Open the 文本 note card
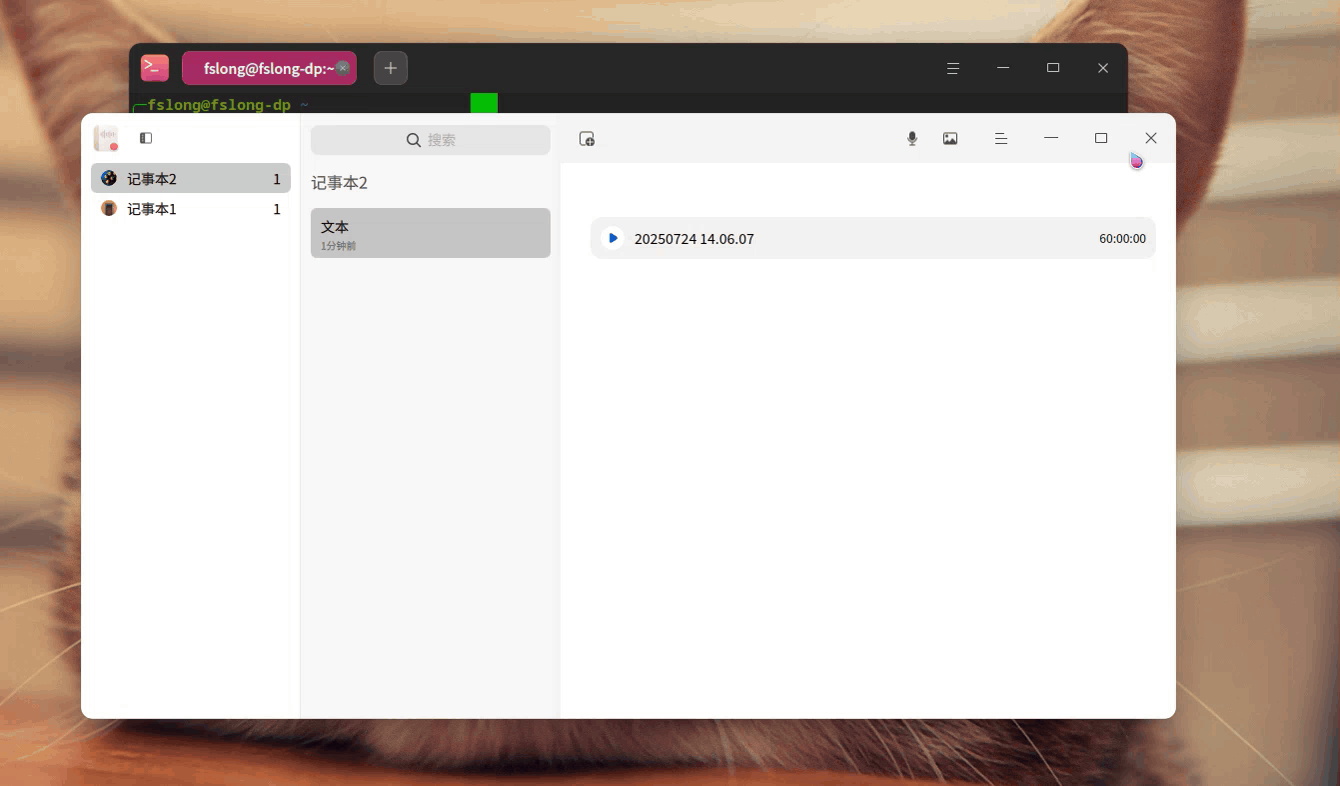Image resolution: width=1340 pixels, height=786 pixels. pyautogui.click(x=431, y=233)
